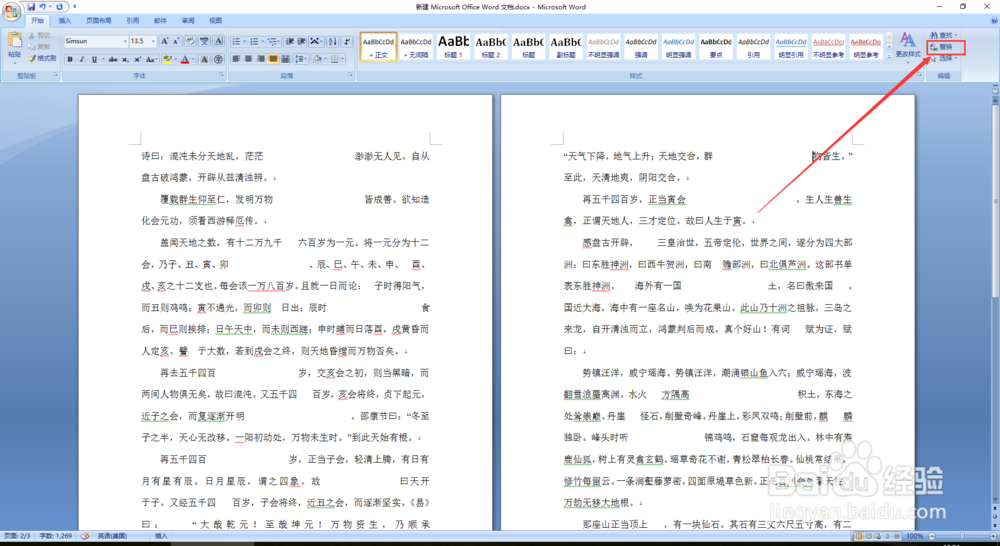Apply the 无间隔 no-spacing style
Screen dimensions: 1000x546
pos(416,47)
